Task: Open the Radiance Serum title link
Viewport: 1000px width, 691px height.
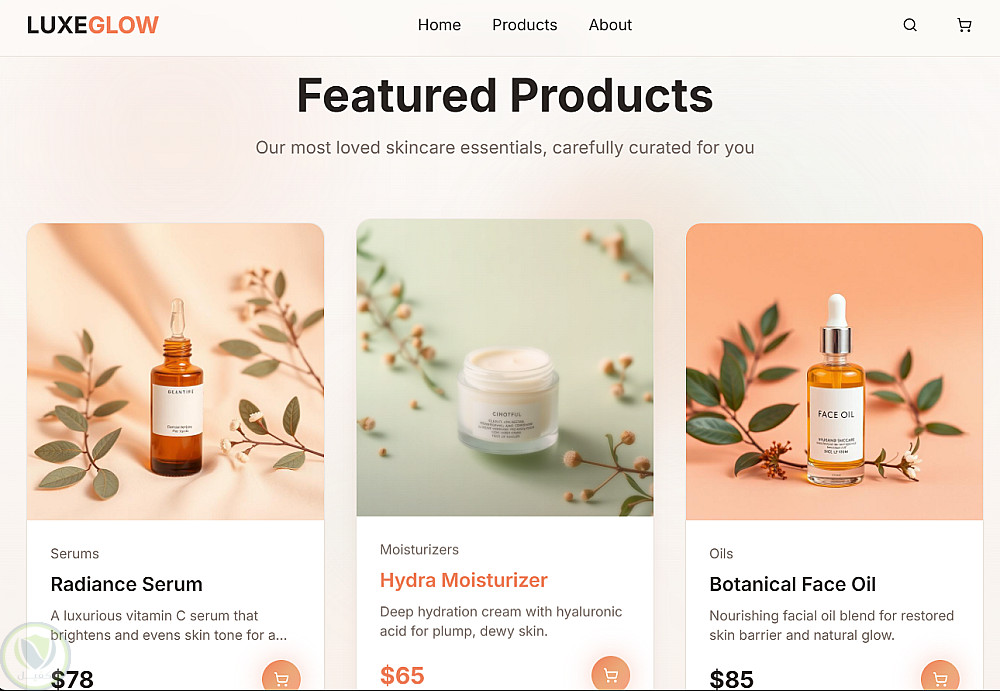Action: (126, 584)
